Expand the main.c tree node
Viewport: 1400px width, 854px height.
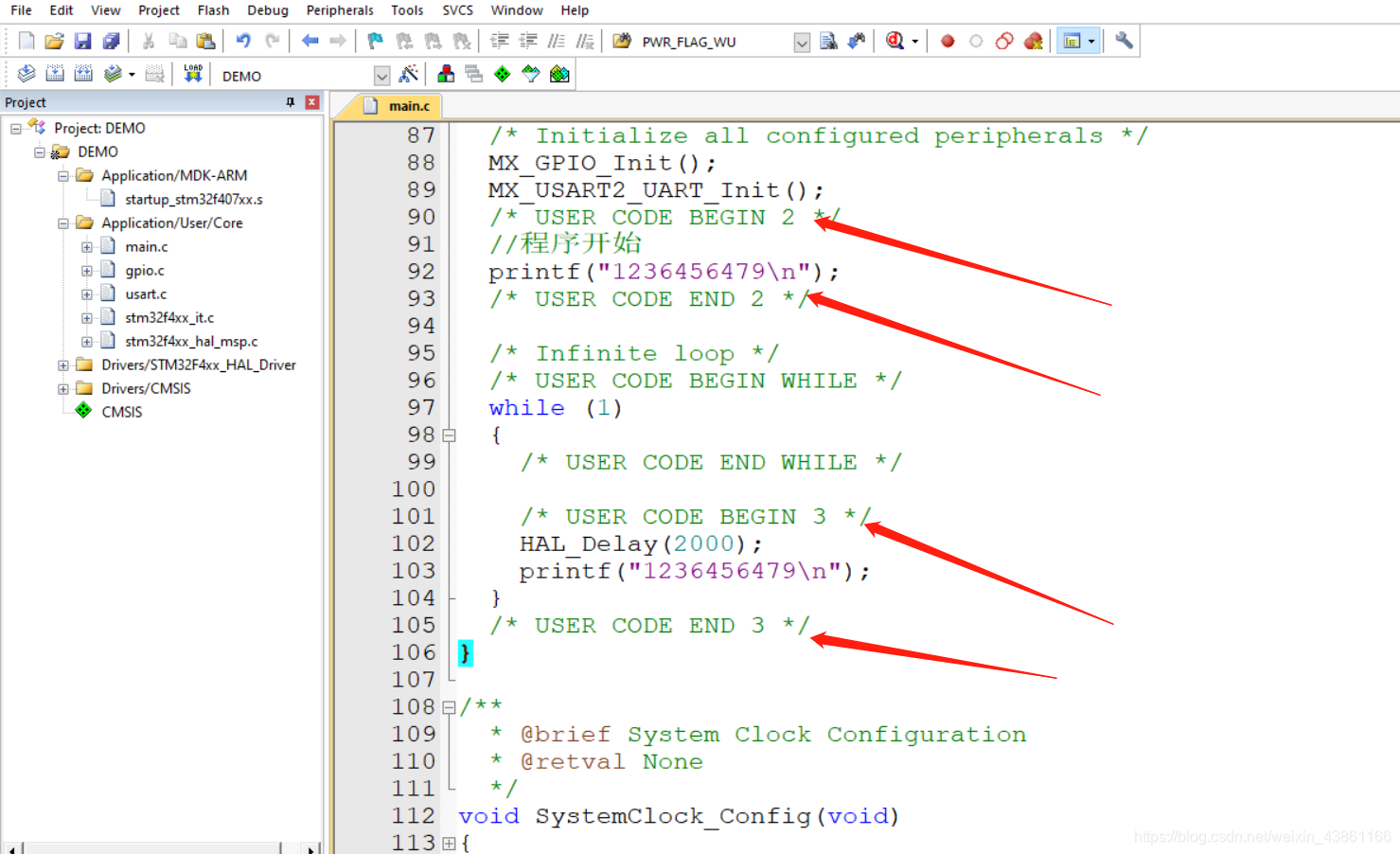point(86,246)
